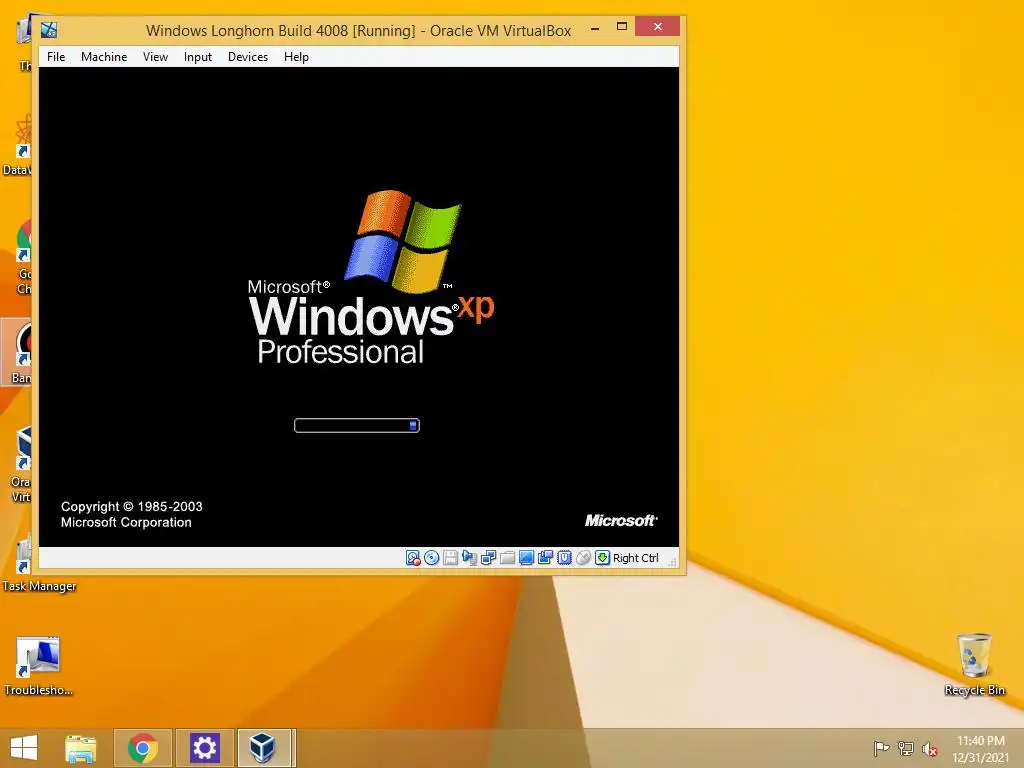Click the optical disk indicator in status bar
Image resolution: width=1024 pixels, height=768 pixels.
point(432,558)
